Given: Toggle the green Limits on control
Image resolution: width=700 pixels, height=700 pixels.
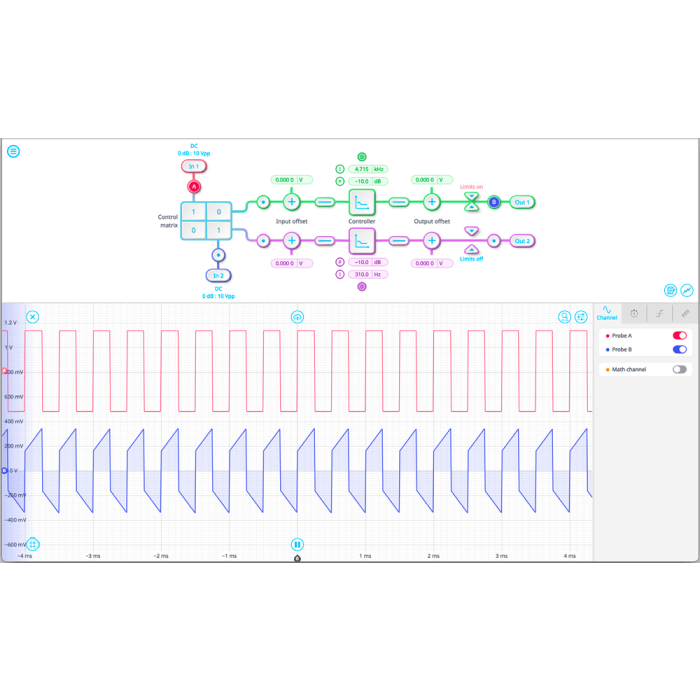Looking at the screenshot, I should [x=472, y=201].
